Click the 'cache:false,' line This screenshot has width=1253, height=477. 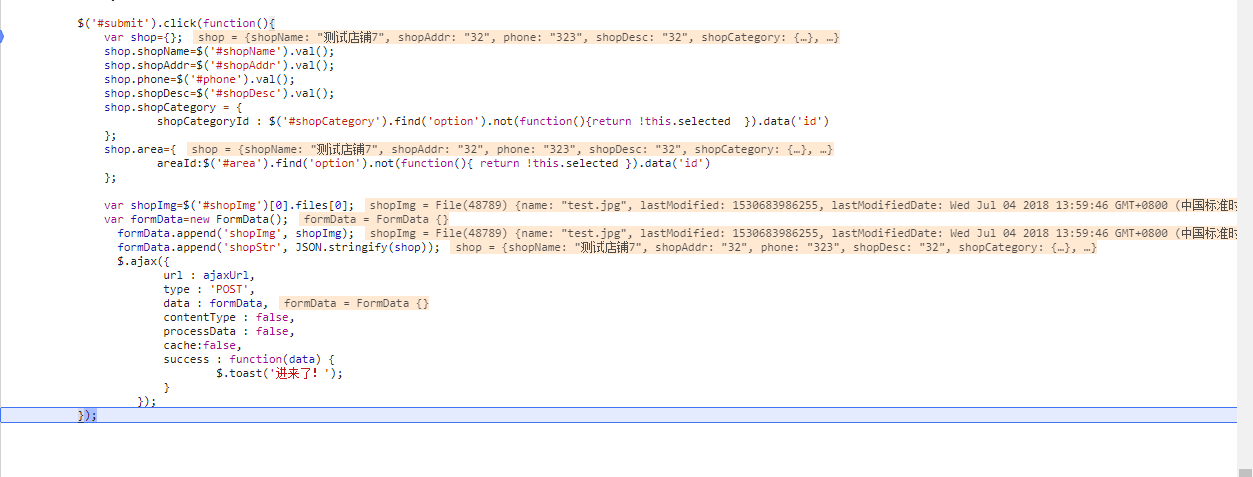[202, 345]
